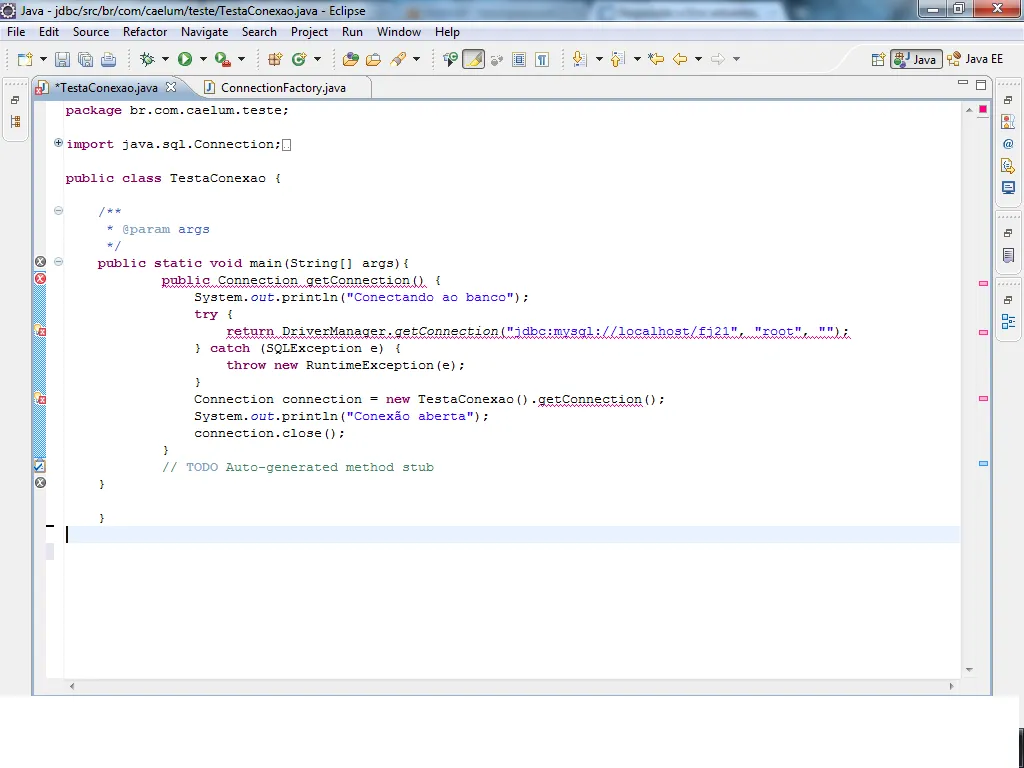Collapse the main method fold marker
The width and height of the screenshot is (1024, 768).
[58, 262]
